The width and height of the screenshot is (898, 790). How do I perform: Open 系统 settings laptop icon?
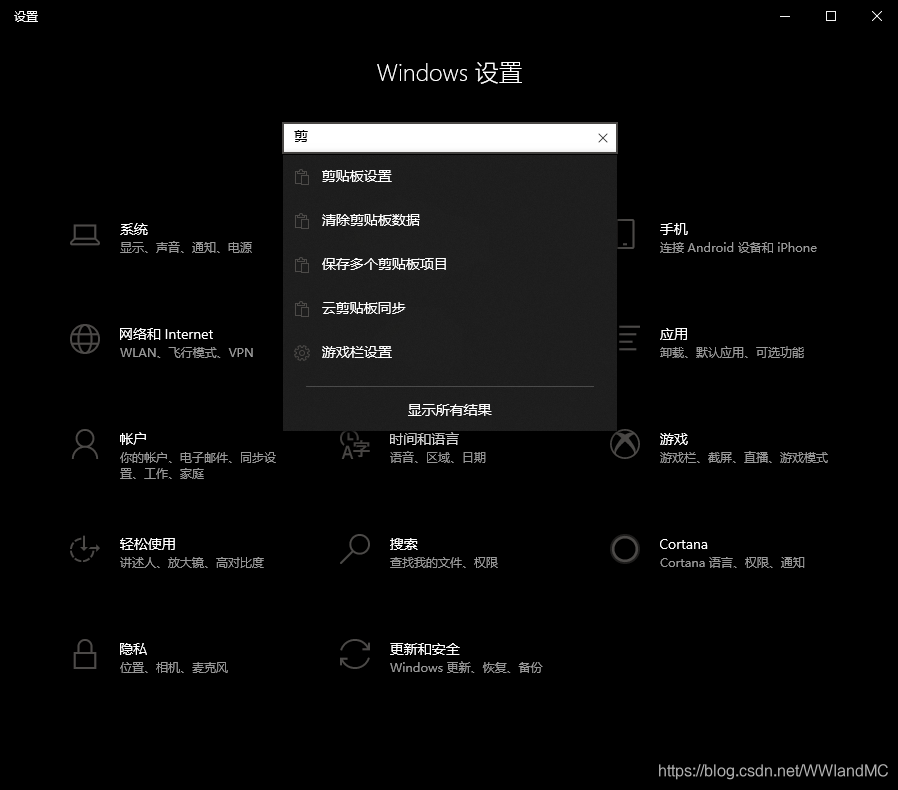[85, 235]
